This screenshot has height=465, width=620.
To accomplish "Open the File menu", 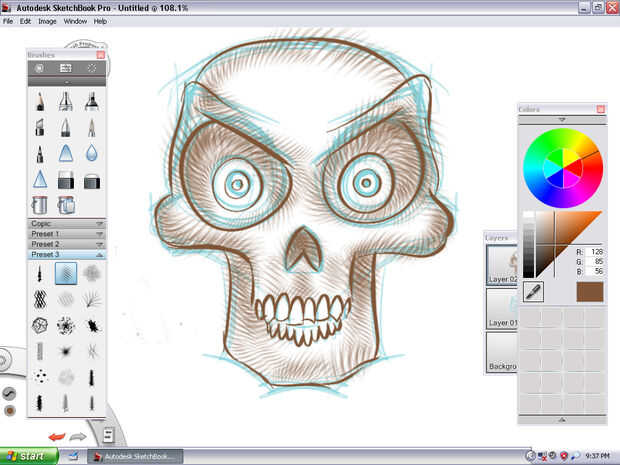I will click(x=8, y=21).
